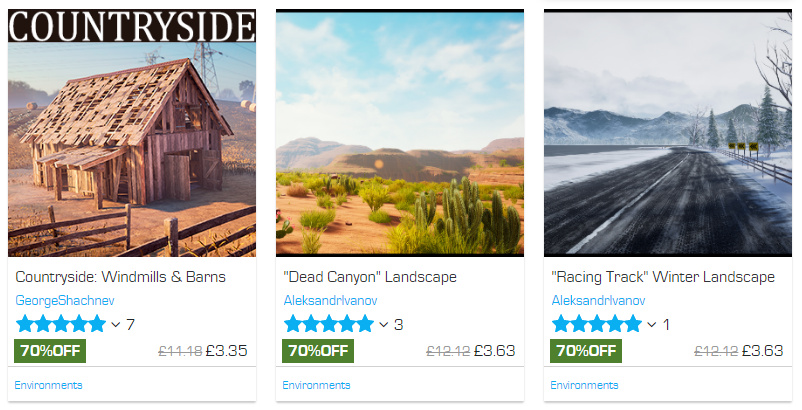Open "Dead Canyon" Landscape title link
This screenshot has width=802, height=410.
(370, 277)
